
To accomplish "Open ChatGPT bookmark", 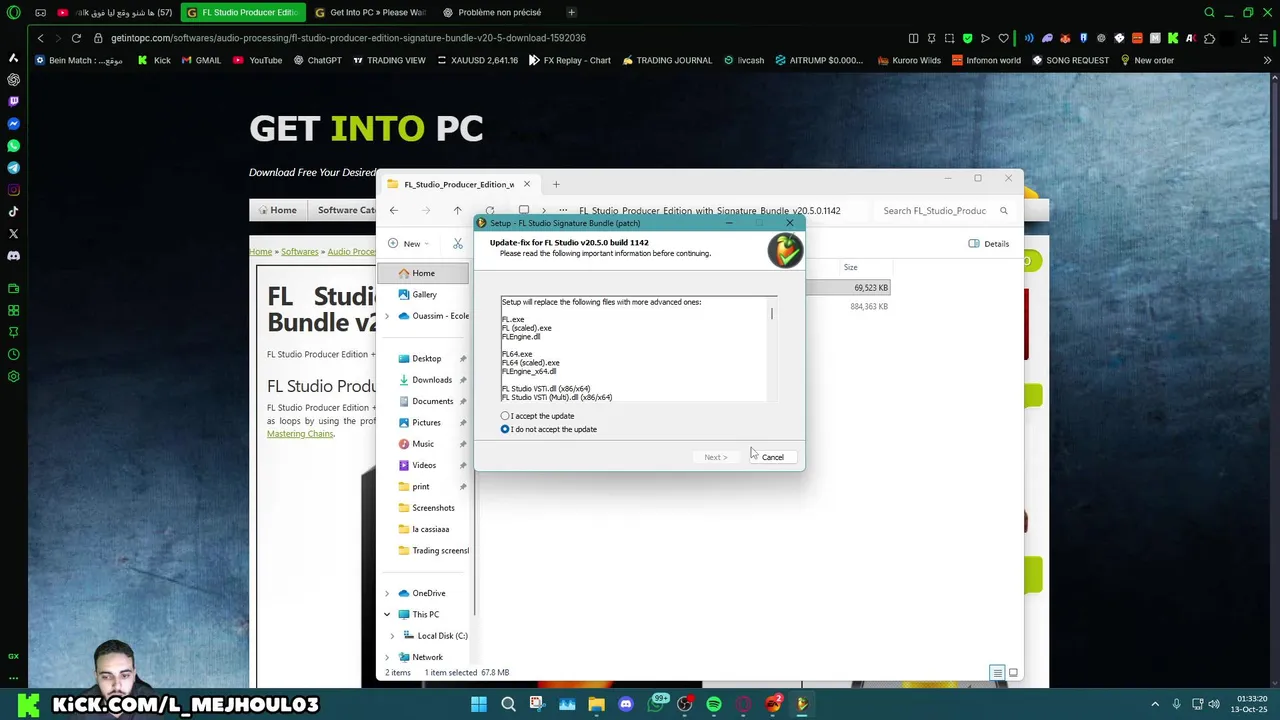I will click(317, 60).
